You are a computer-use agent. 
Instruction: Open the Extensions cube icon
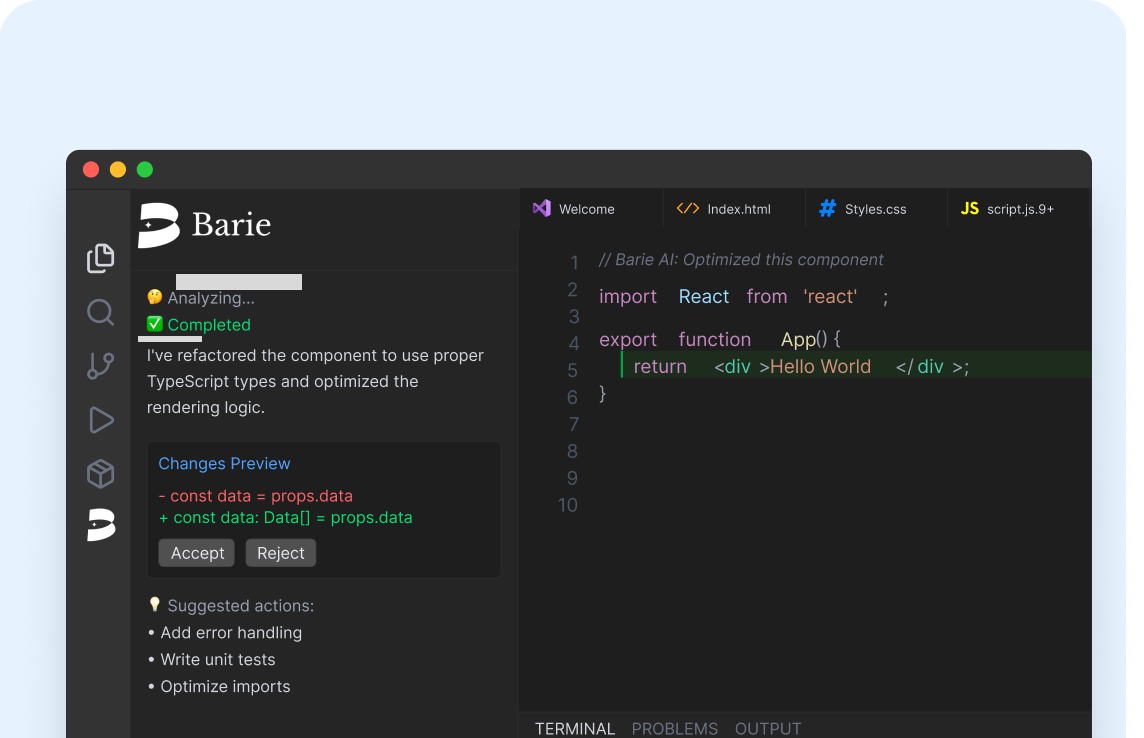(101, 474)
